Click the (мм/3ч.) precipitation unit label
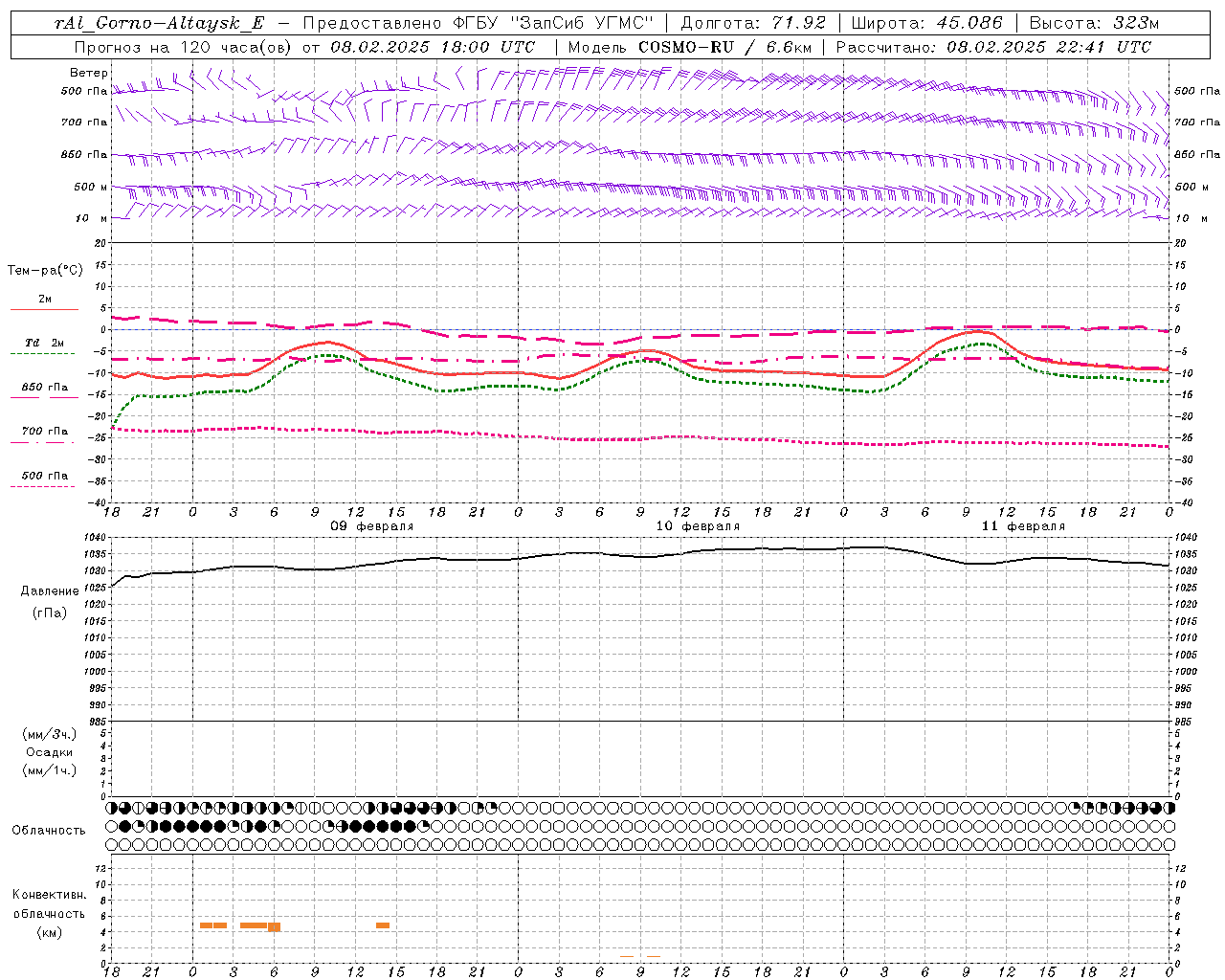 click(x=50, y=734)
